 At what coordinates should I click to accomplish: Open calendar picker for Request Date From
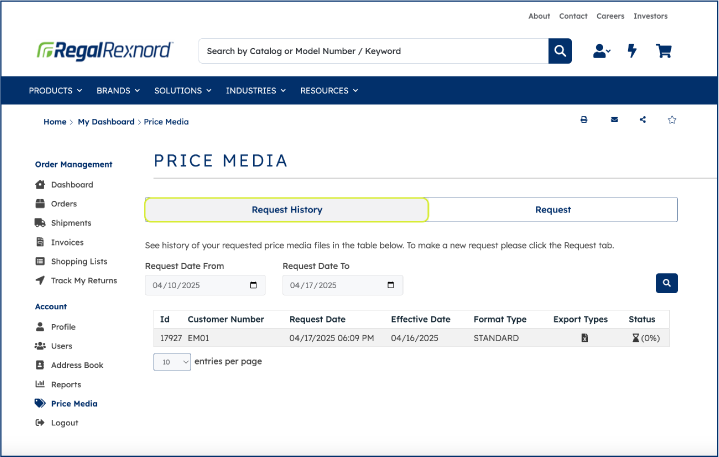tap(253, 285)
